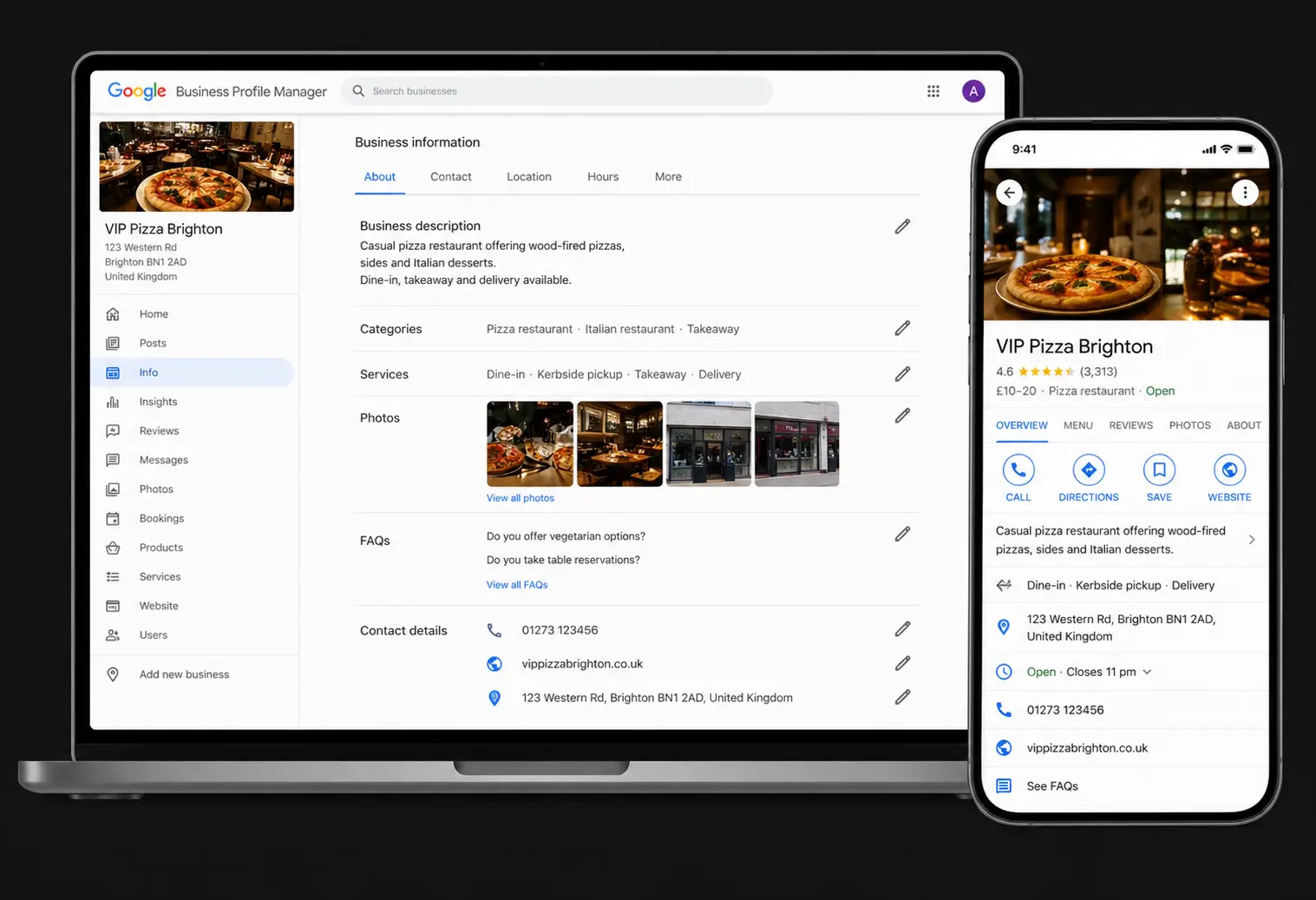This screenshot has width=1316, height=900.
Task: Tap the Website globe icon on the phone
Action: point(1229,470)
